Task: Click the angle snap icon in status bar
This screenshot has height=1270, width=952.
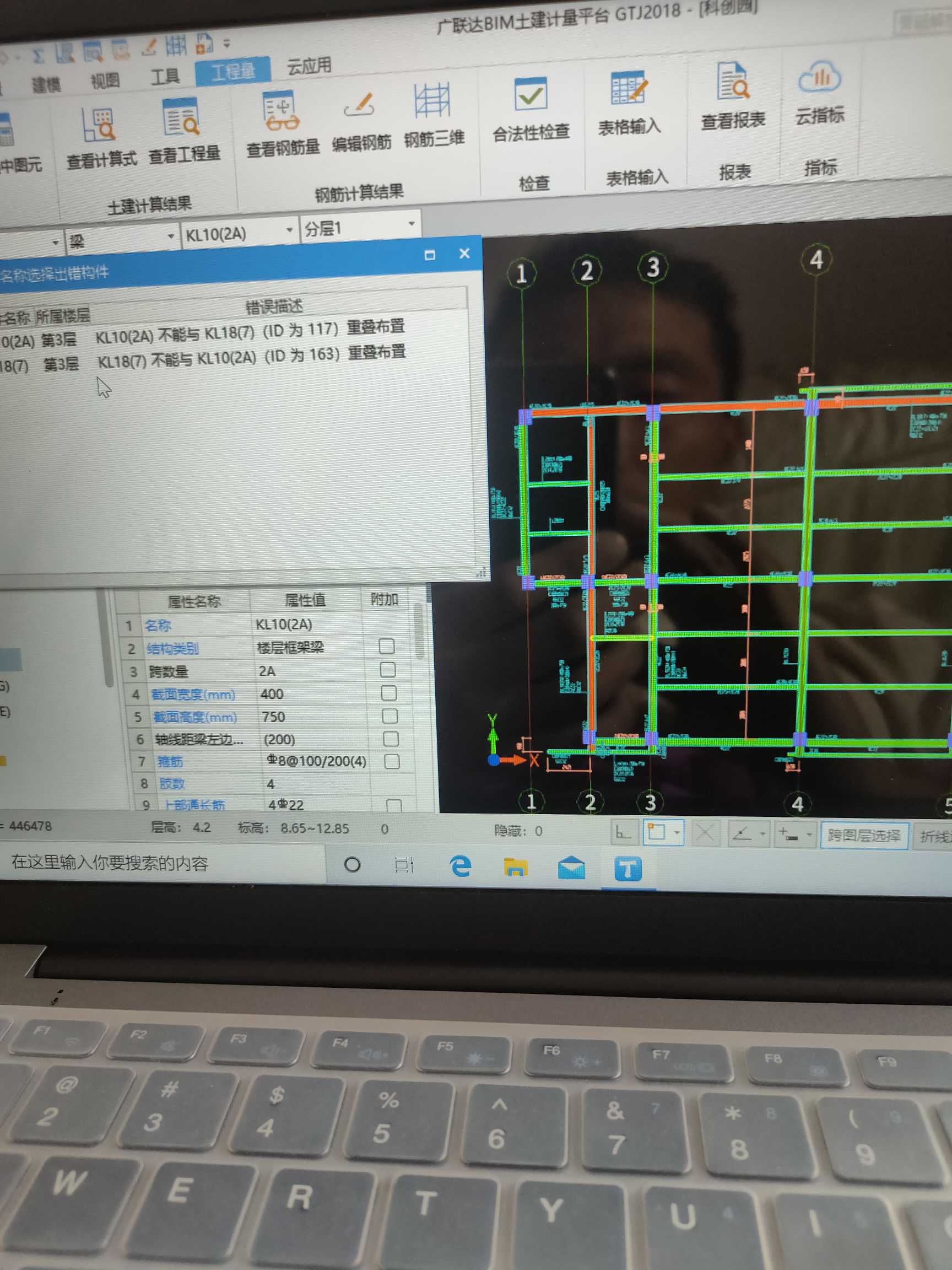Action: coord(743,833)
